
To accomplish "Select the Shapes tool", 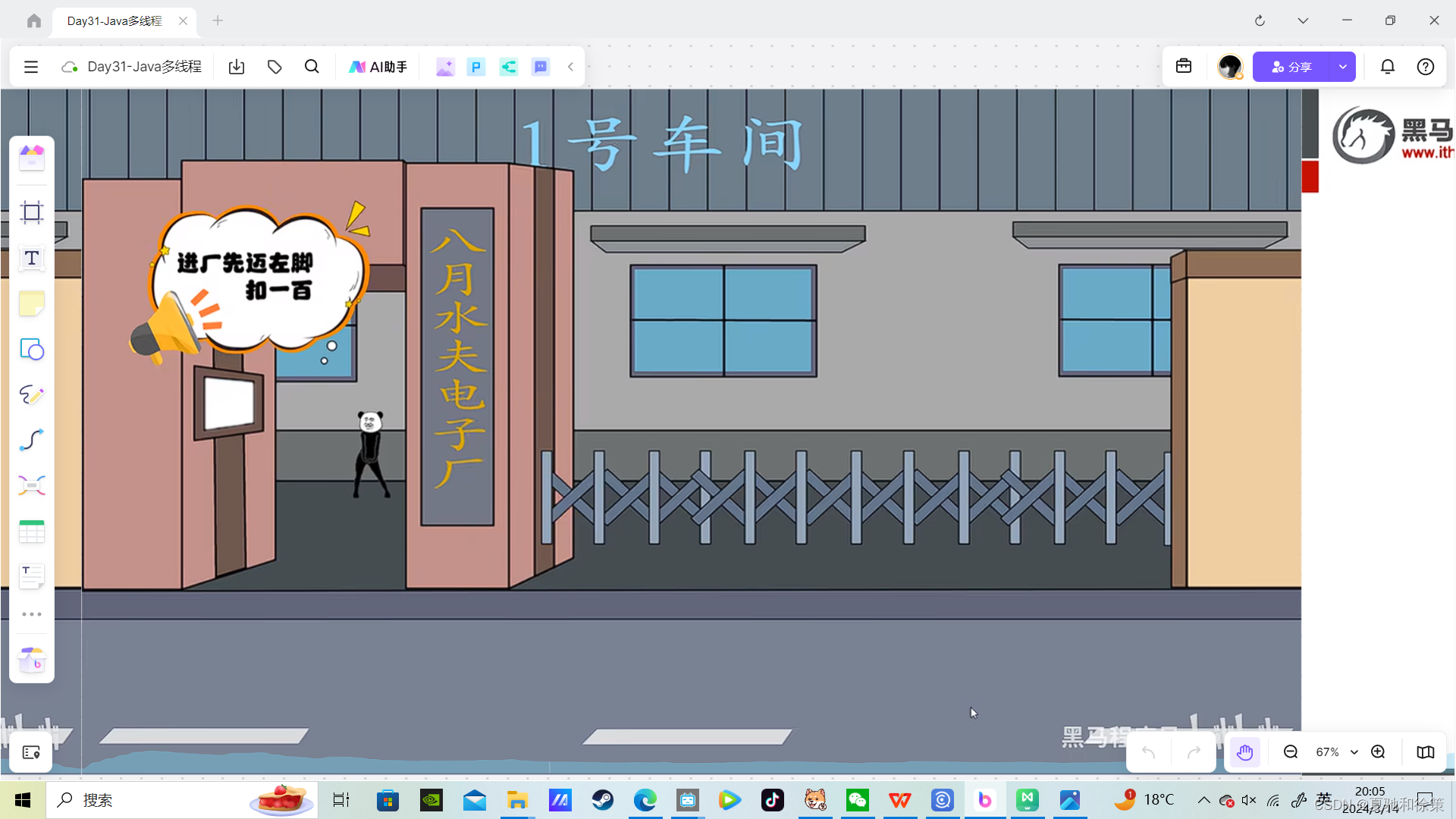I will (x=31, y=350).
